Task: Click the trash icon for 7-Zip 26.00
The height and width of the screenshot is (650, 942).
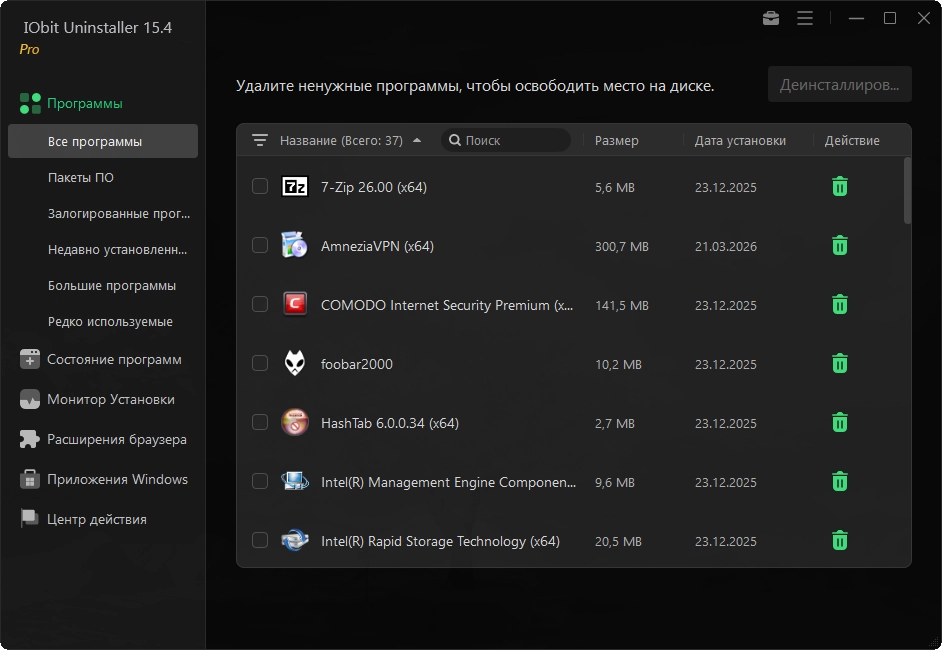Action: click(840, 186)
